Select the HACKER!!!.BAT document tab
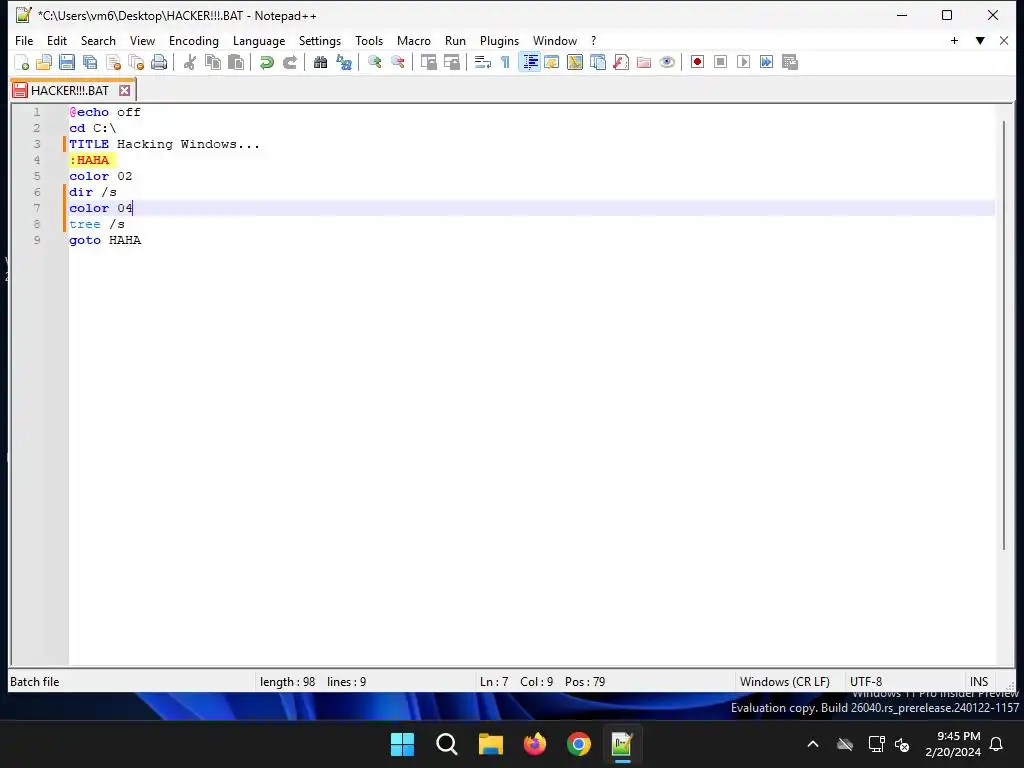The image size is (1024, 768). click(70, 90)
